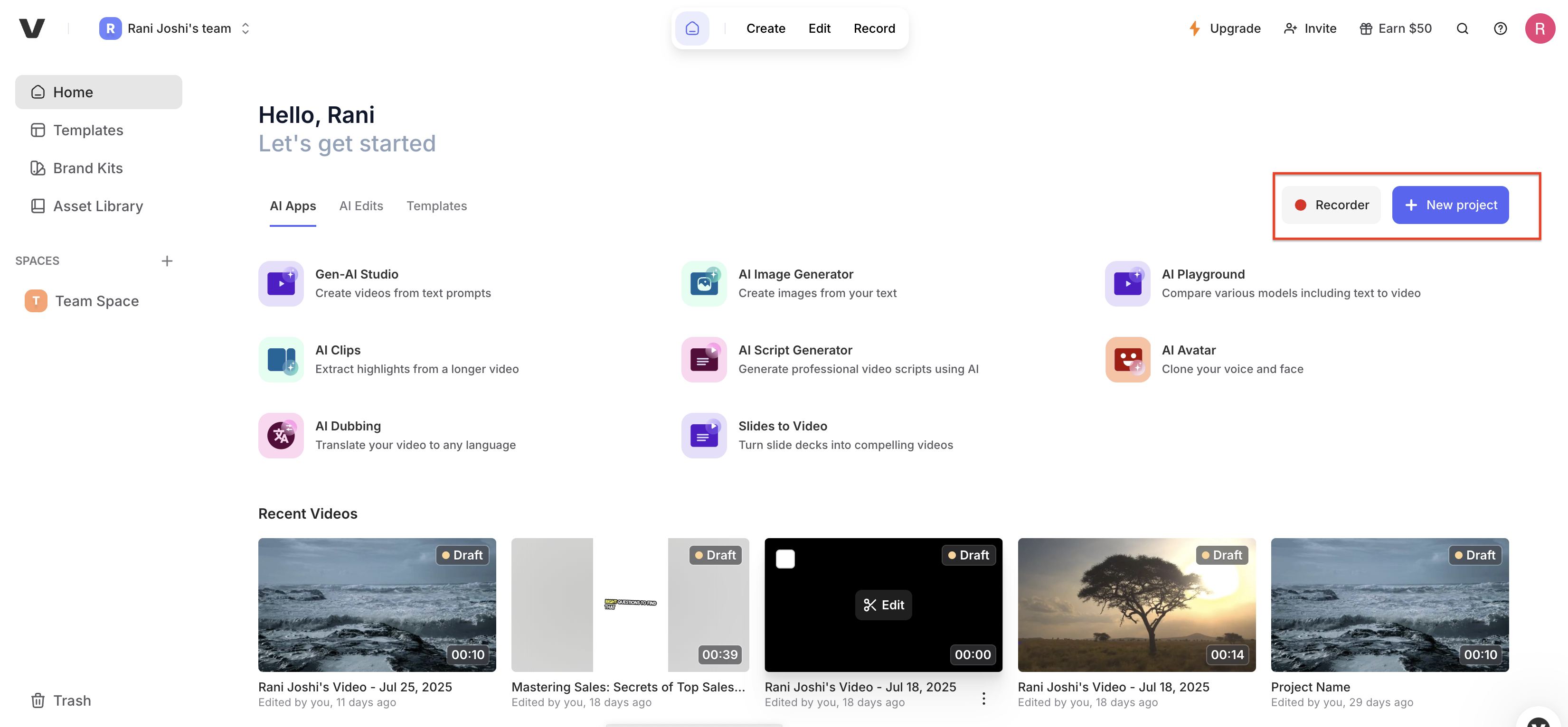1568x727 pixels.
Task: Open the search magnifier icon
Action: pyautogui.click(x=1462, y=28)
